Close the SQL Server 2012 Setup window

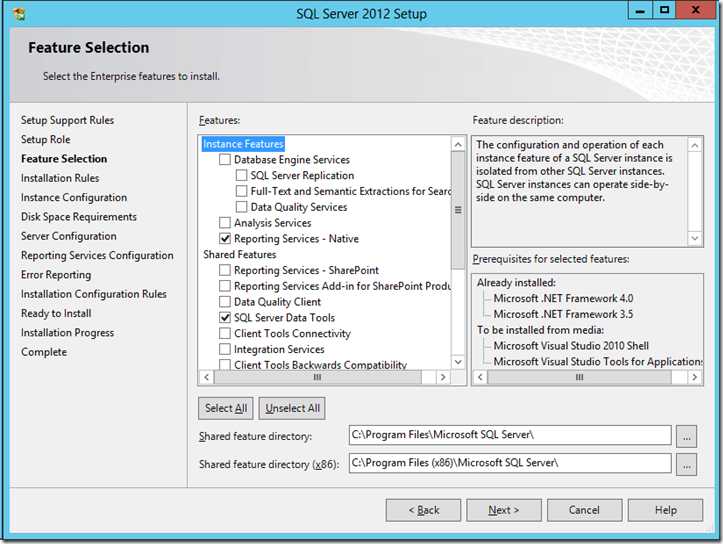pos(695,10)
